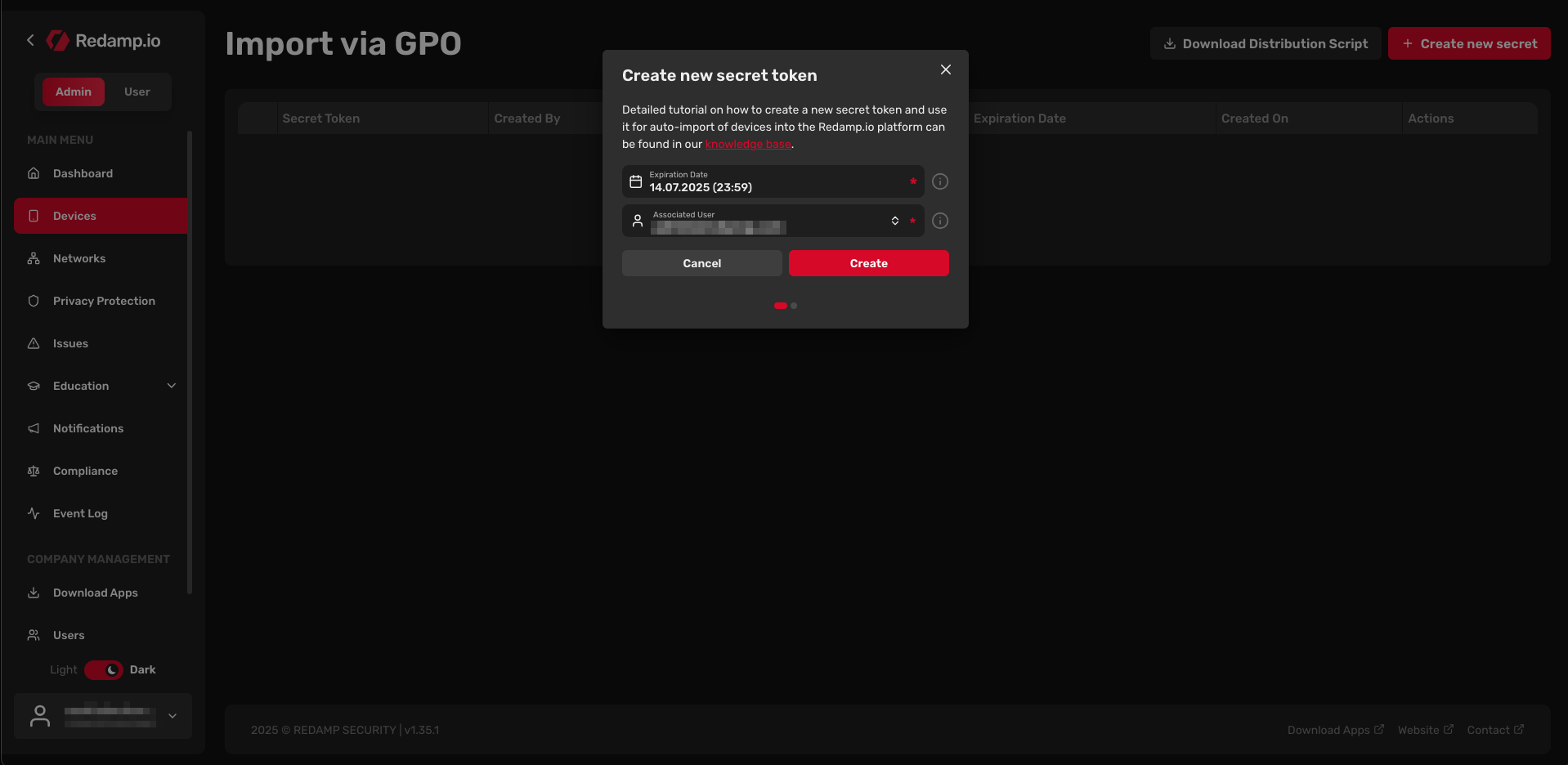The width and height of the screenshot is (1568, 765).
Task: Open Dashboard from the sidebar home icon
Action: (x=34, y=173)
